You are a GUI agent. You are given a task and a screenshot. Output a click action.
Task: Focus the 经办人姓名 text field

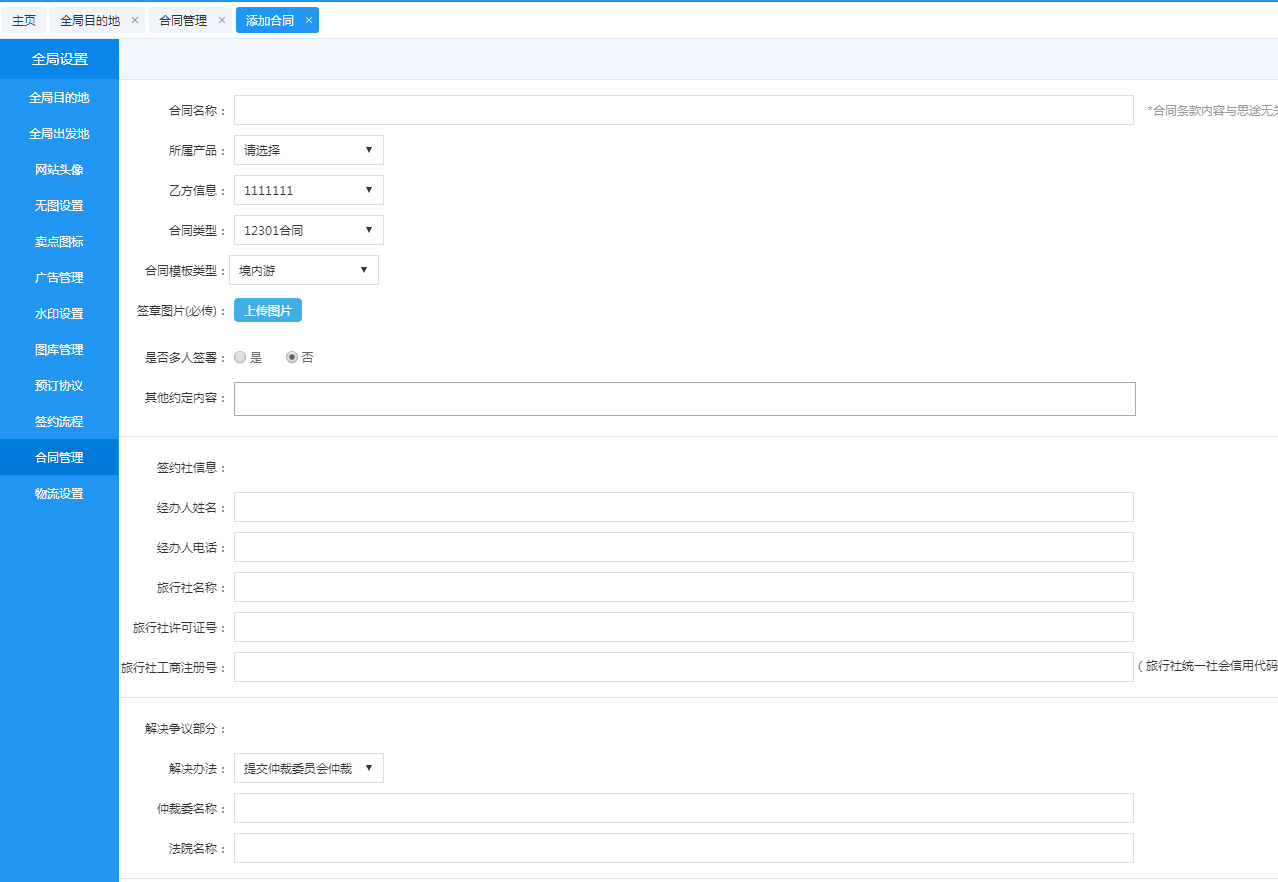point(683,507)
